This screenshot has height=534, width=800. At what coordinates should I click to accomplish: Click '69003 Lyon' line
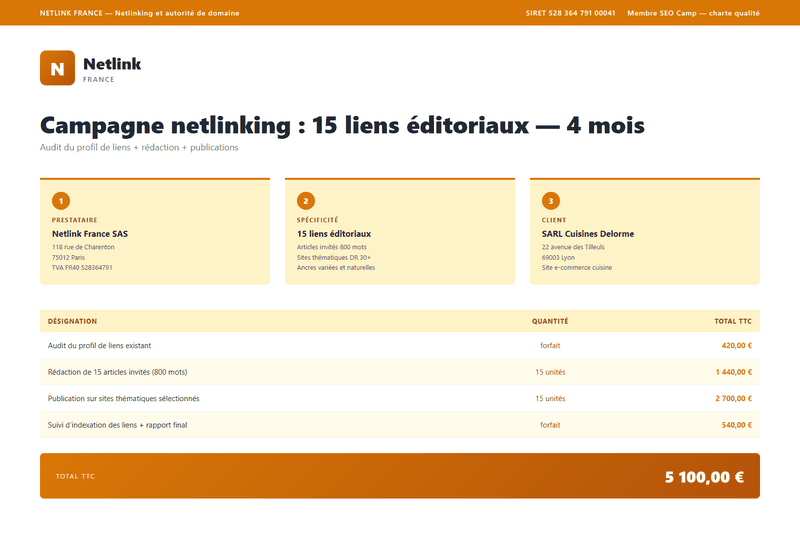pyautogui.click(x=558, y=258)
